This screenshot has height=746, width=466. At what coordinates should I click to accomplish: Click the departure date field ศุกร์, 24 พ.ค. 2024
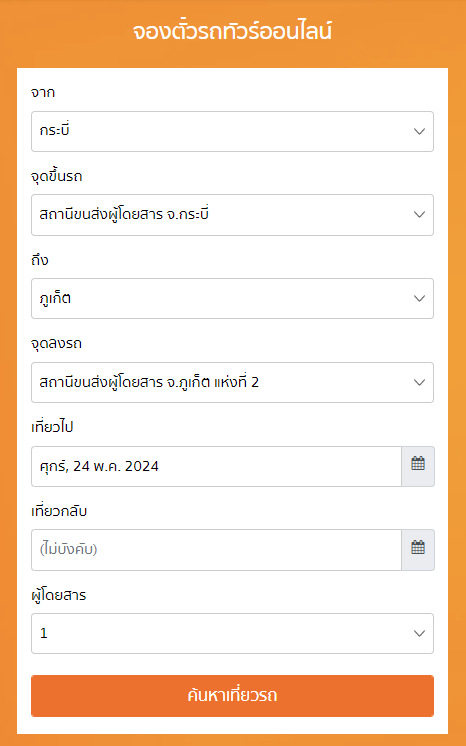pyautogui.click(x=217, y=466)
